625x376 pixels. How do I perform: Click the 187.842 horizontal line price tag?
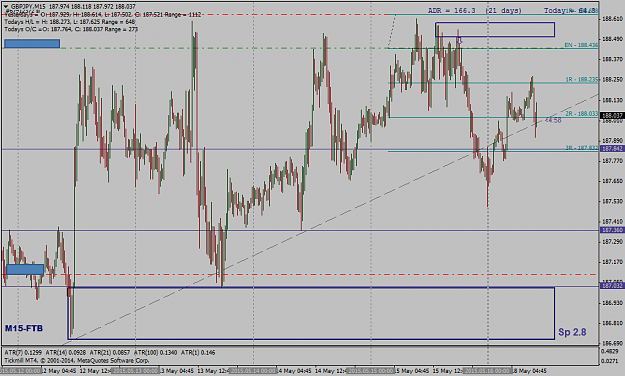[x=612, y=149]
